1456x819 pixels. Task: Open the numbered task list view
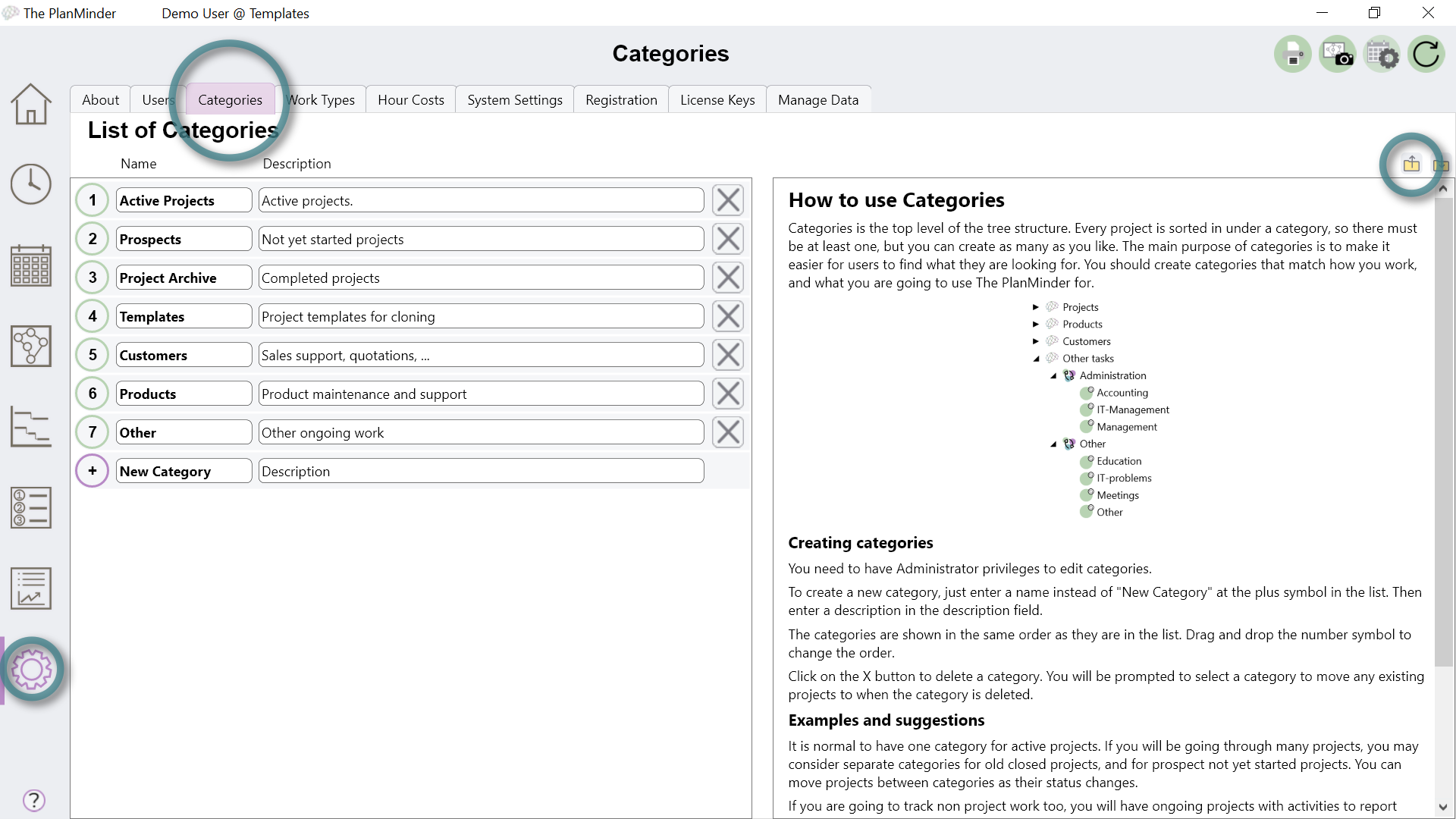click(30, 507)
